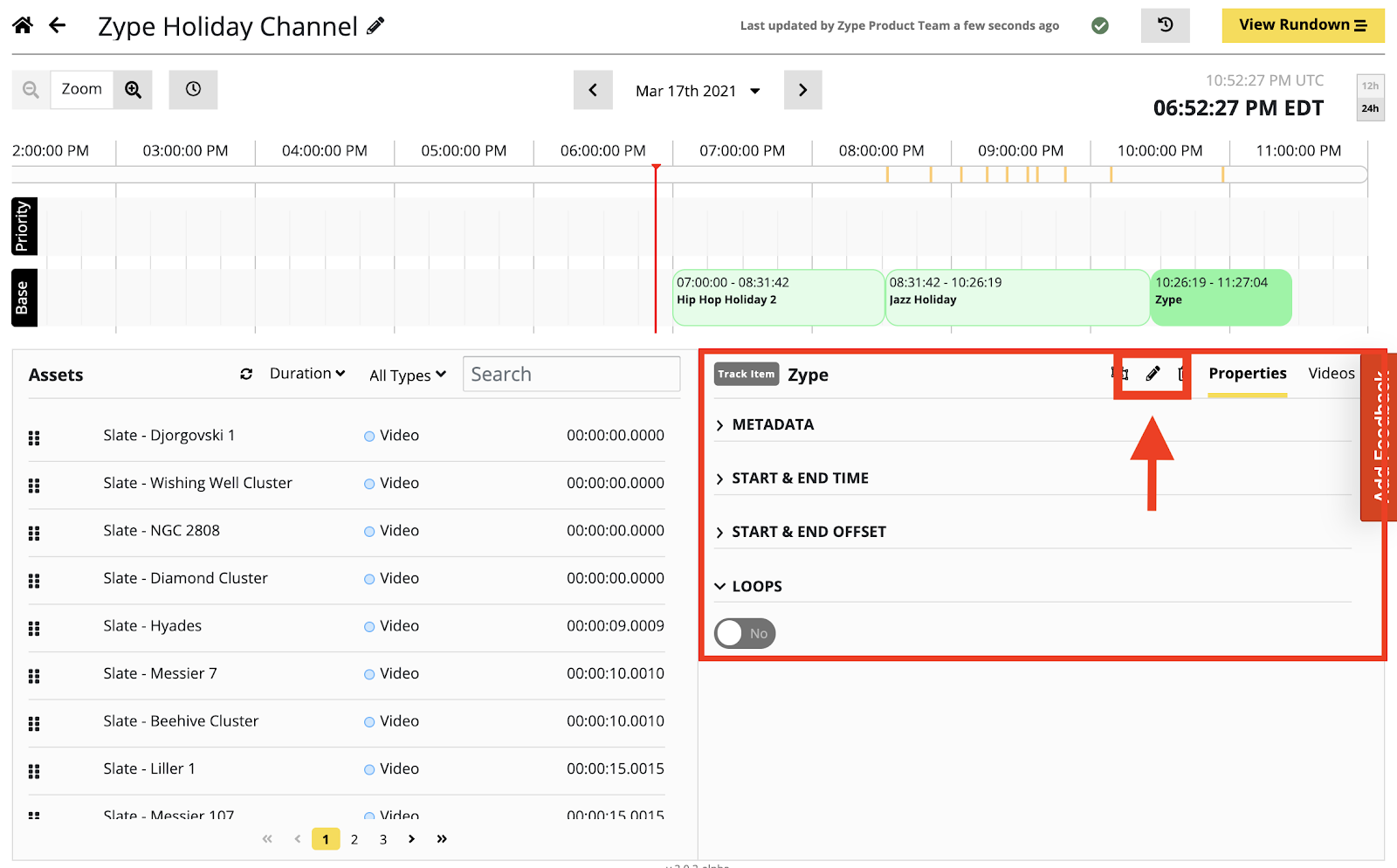This screenshot has width=1397, height=868.
Task: Open the Duration sort dropdown
Action: (x=307, y=374)
